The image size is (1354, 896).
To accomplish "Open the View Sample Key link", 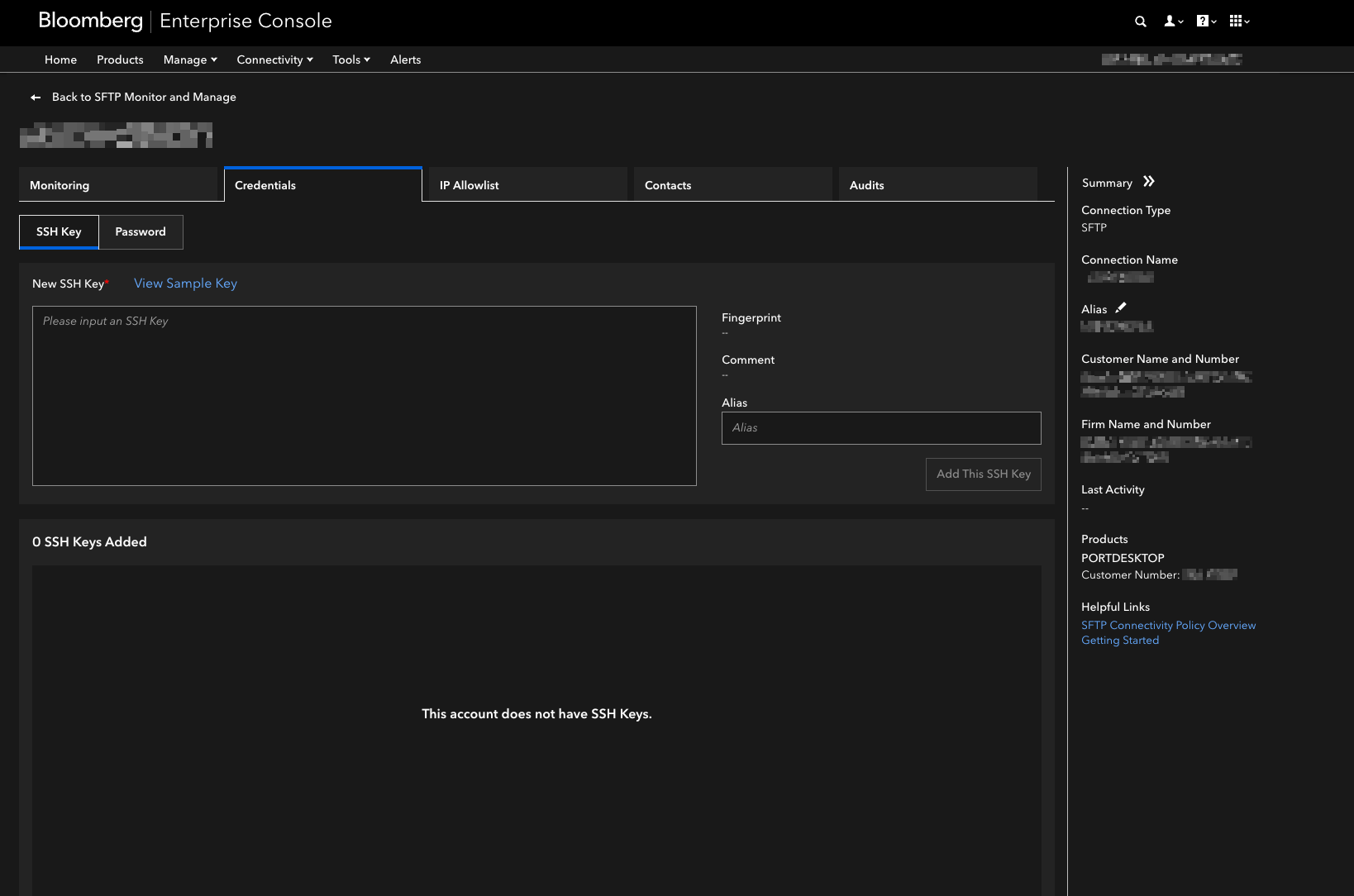I will point(185,284).
